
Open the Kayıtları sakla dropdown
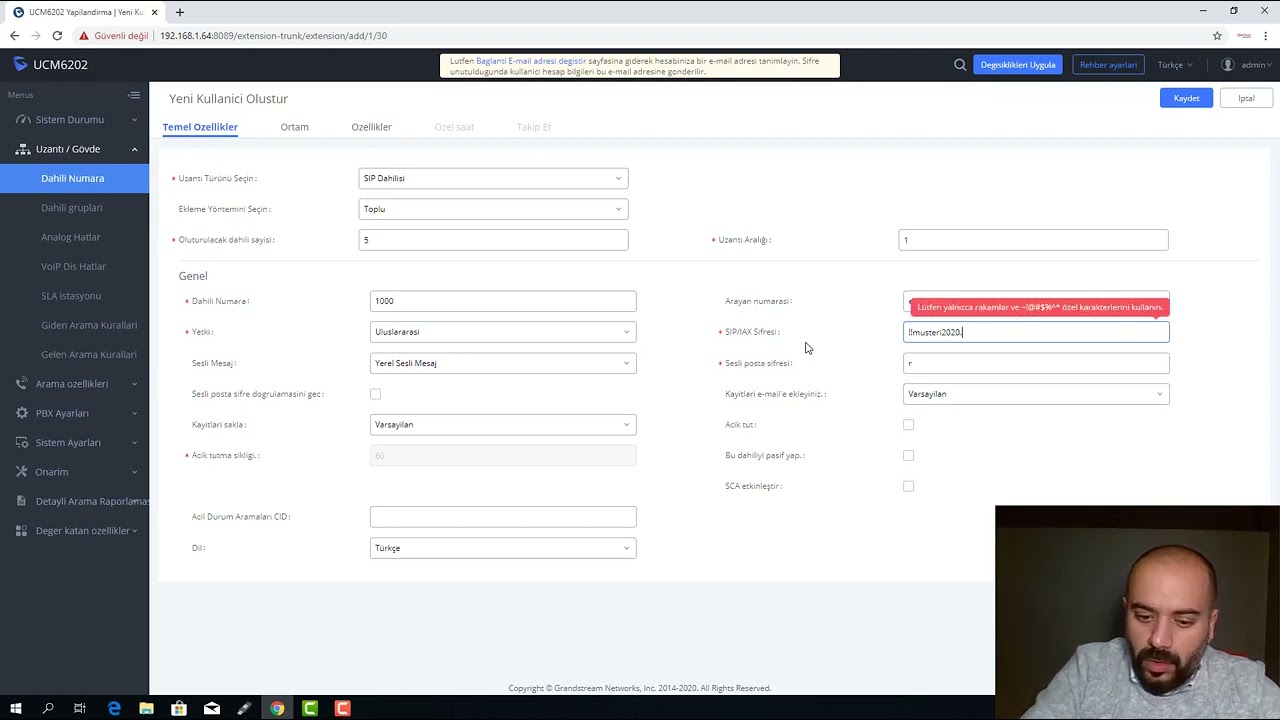503,425
